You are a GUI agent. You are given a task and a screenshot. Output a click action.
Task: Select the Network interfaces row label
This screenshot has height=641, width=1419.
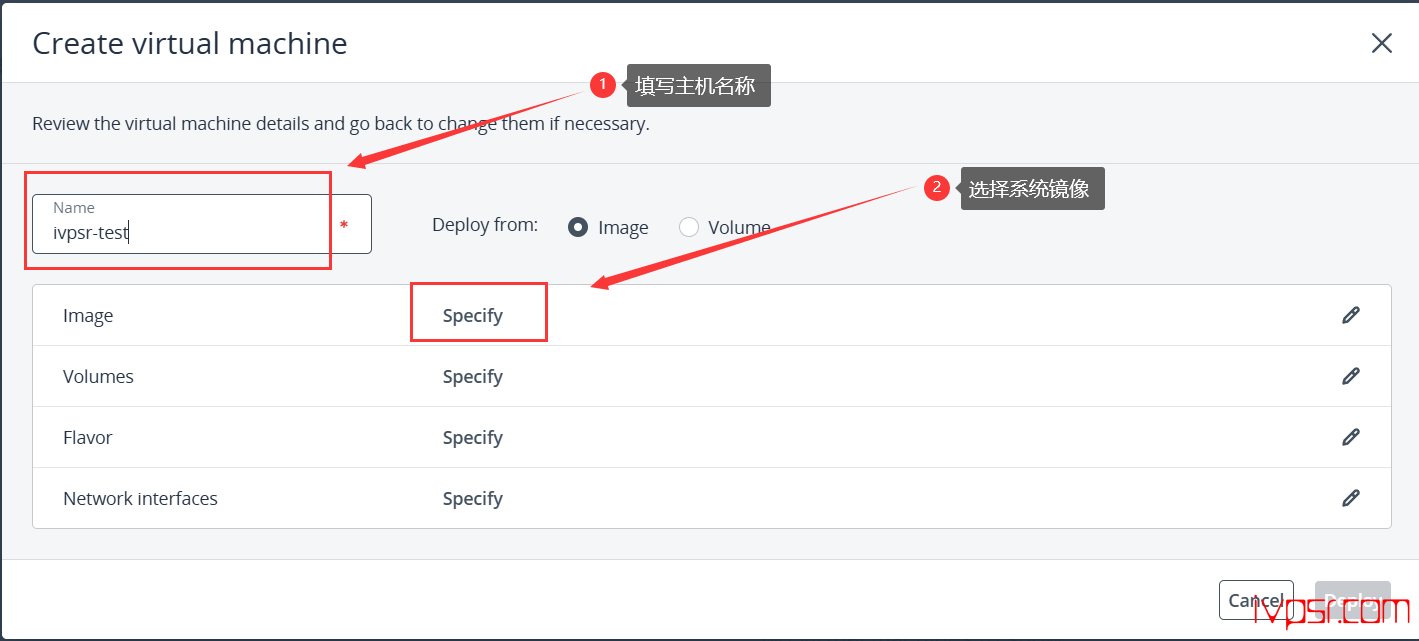140,498
